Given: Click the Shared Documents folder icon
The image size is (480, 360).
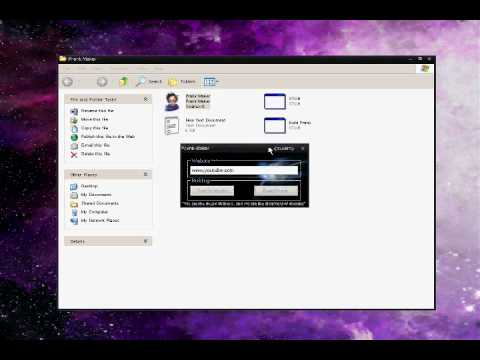Looking at the screenshot, I should click(x=74, y=204).
